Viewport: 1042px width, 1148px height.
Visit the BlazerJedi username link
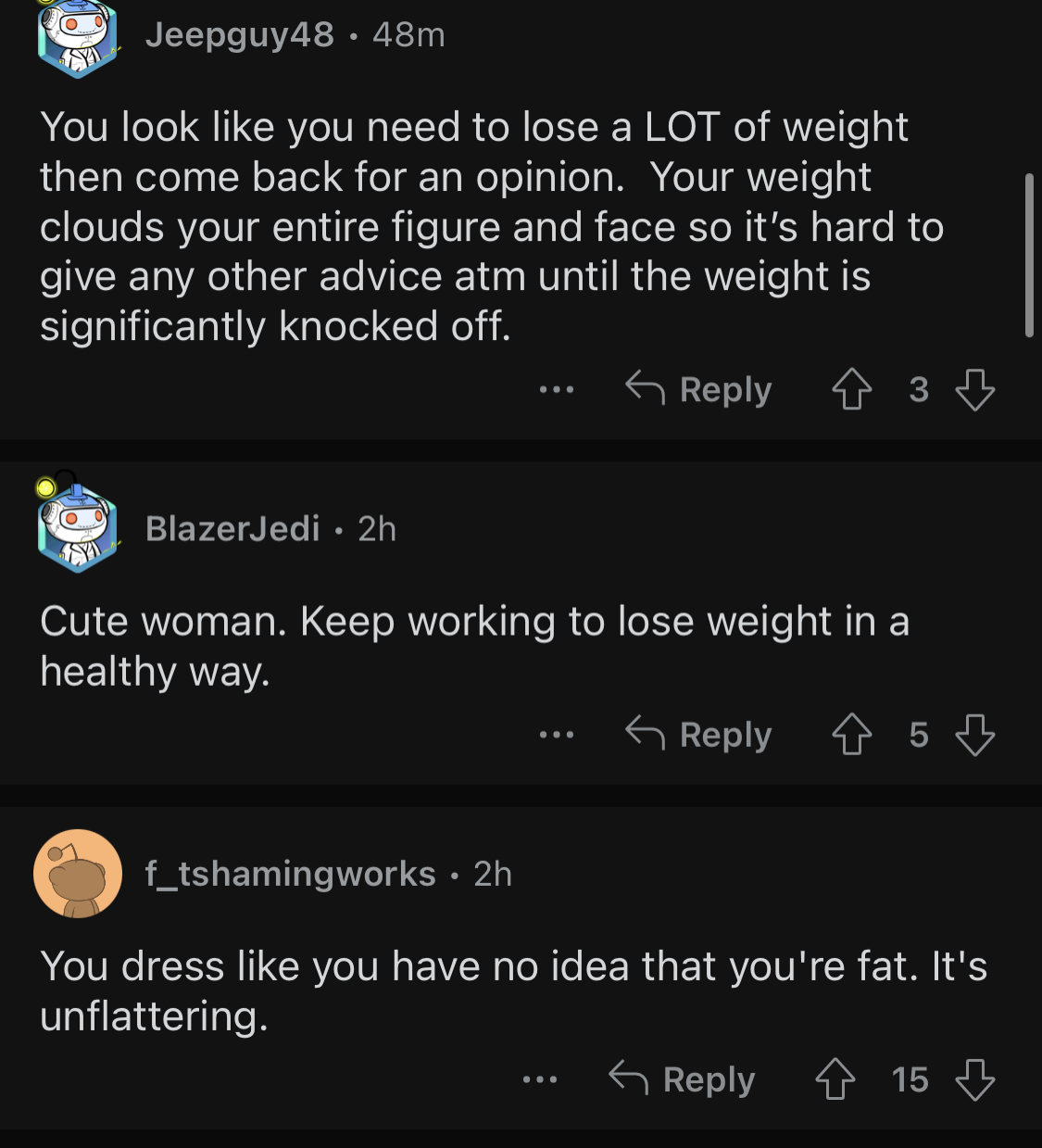232,528
